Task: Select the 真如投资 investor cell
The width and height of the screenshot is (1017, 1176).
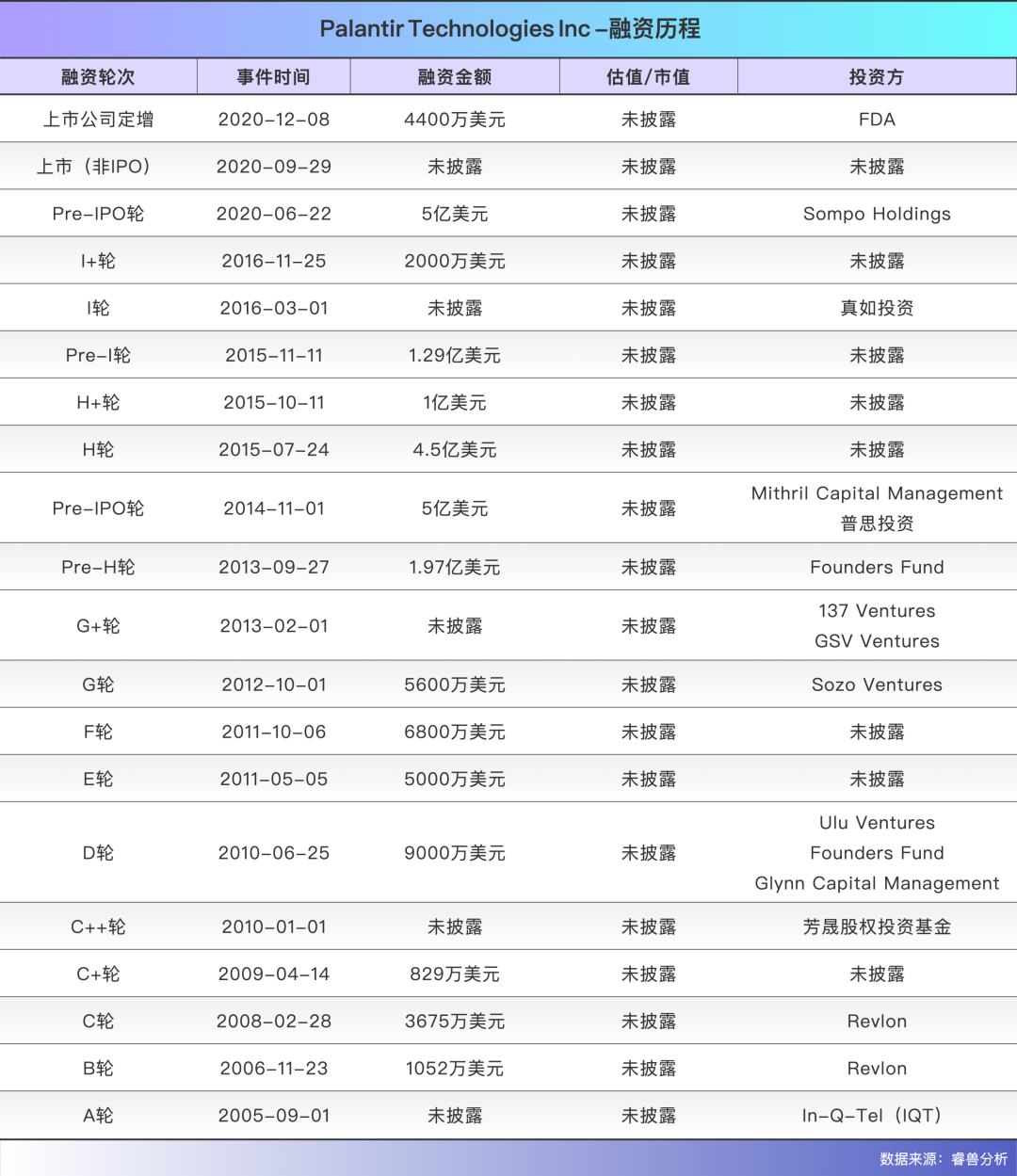Action: click(x=877, y=308)
